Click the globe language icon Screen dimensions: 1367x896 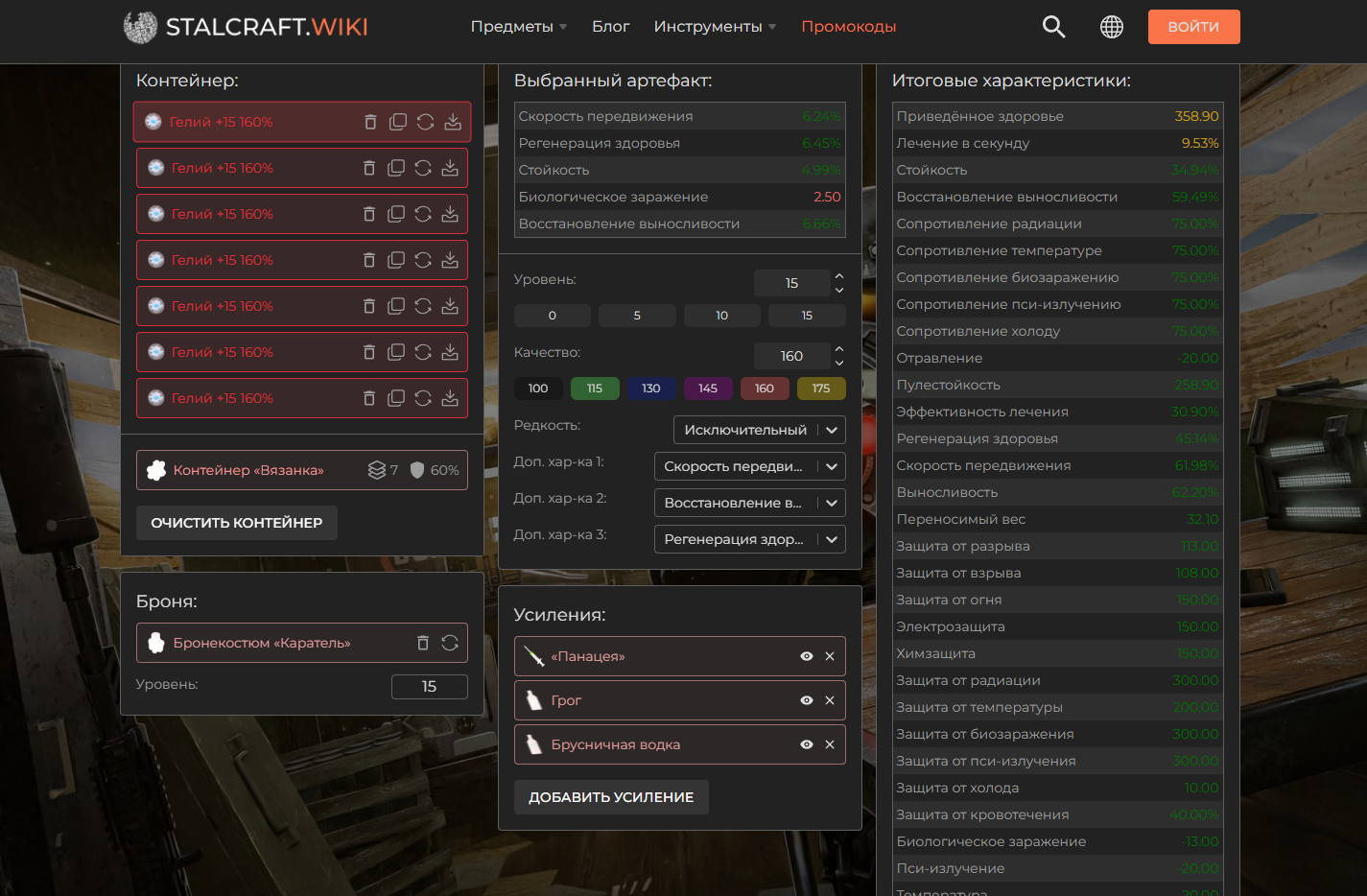click(1111, 27)
